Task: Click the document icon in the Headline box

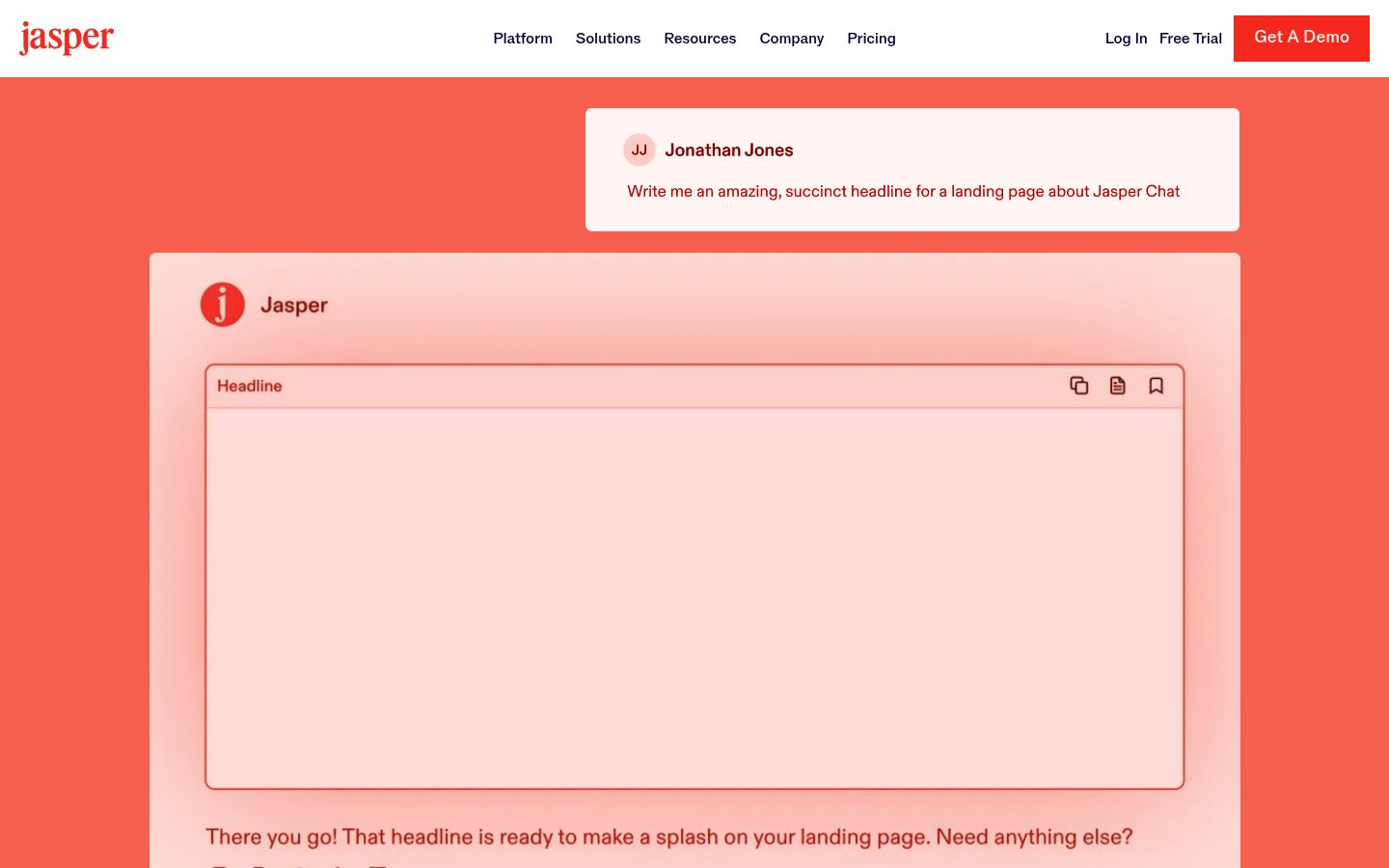Action: click(x=1117, y=386)
